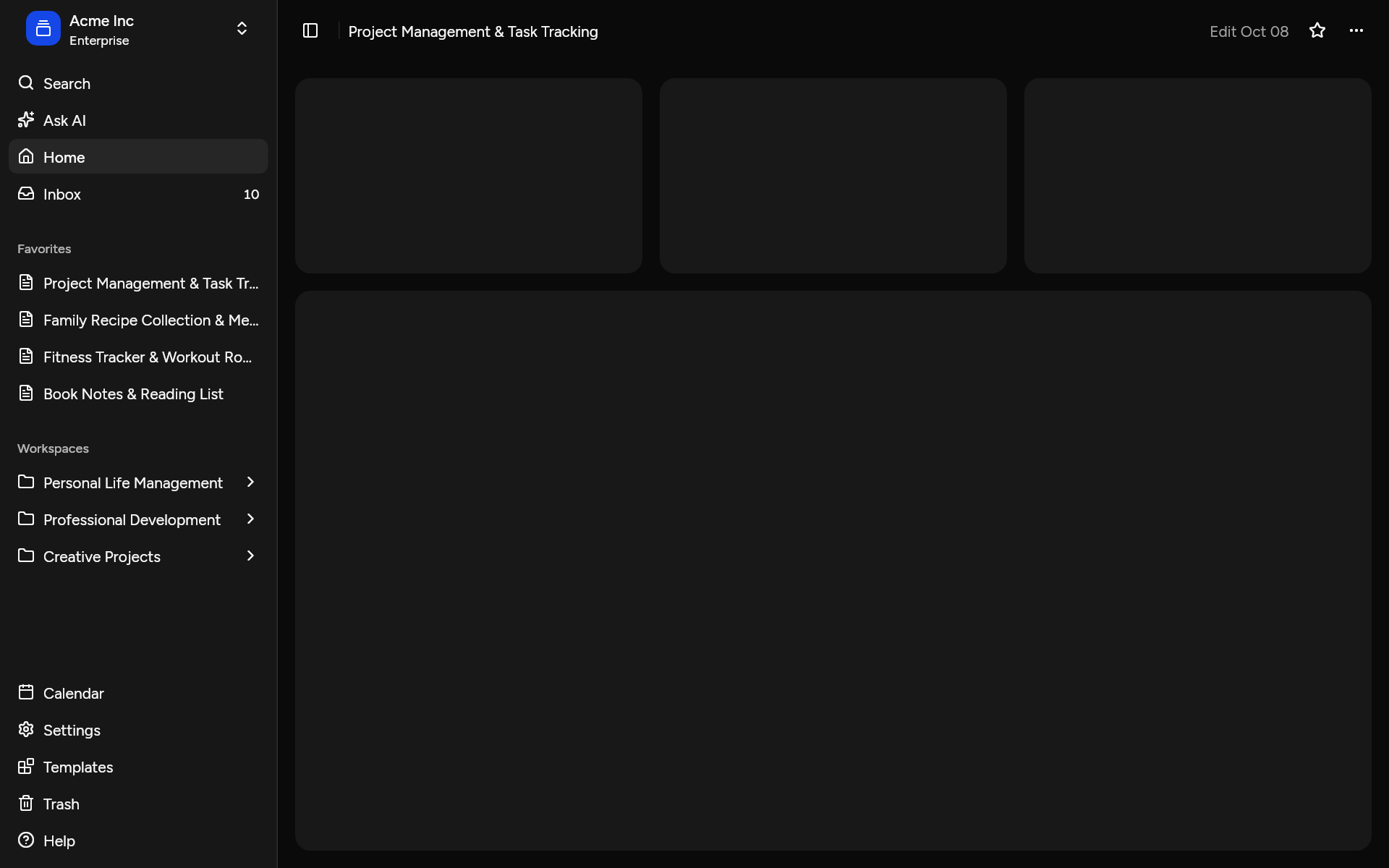Open Search from the sidebar
The image size is (1389, 868).
click(x=138, y=83)
